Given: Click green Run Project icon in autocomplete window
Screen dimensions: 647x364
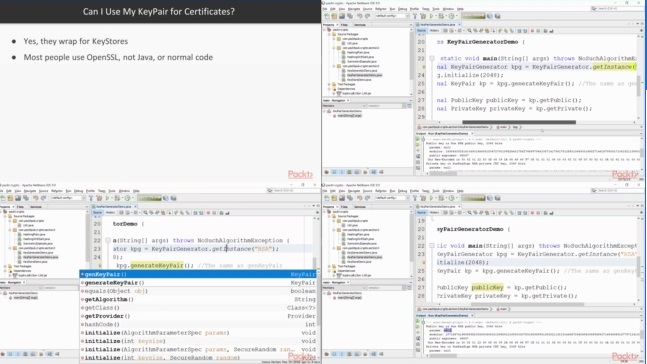Looking at the screenshot, I should pyautogui.click(x=108, y=198).
